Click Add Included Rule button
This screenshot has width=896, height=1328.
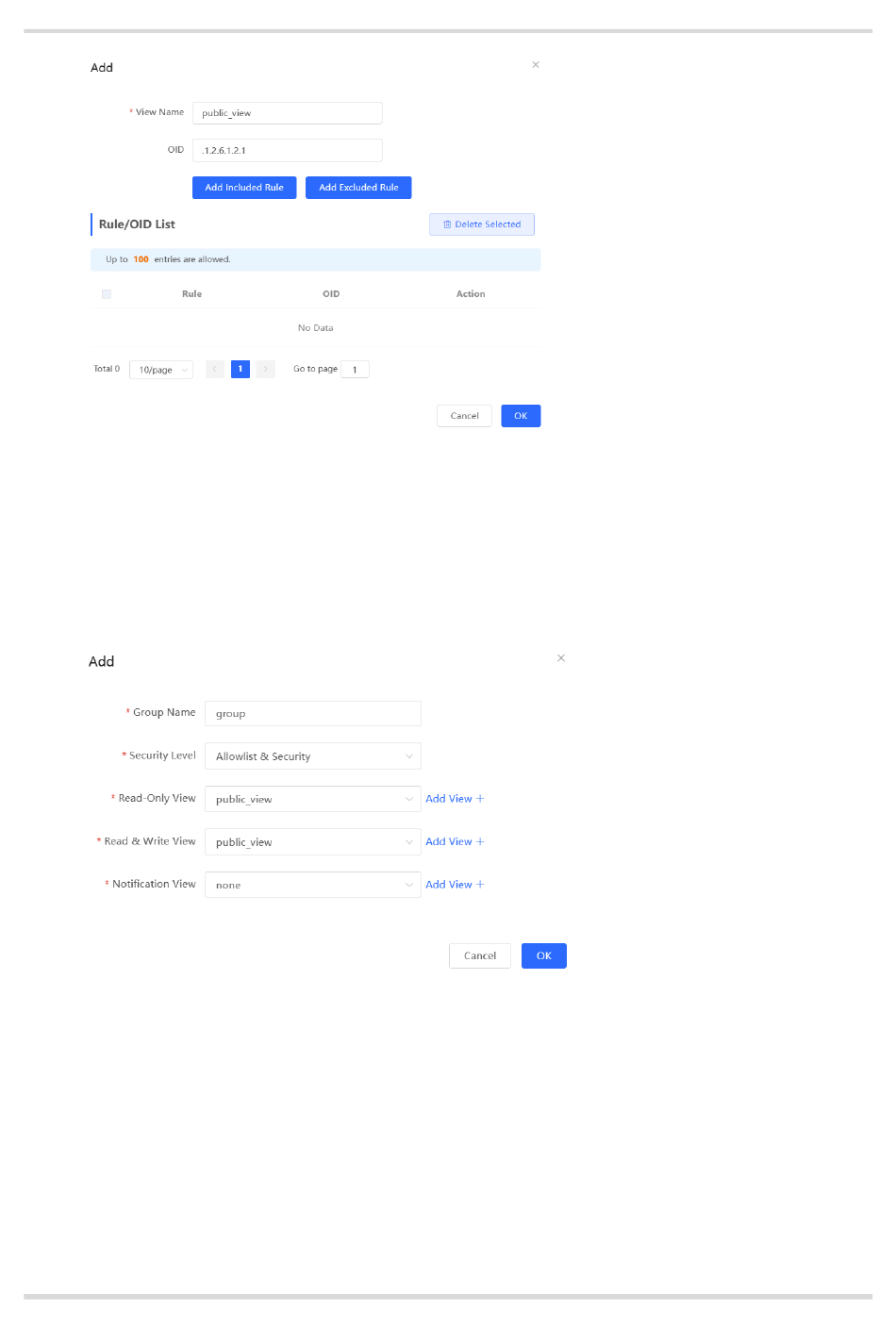coord(244,188)
